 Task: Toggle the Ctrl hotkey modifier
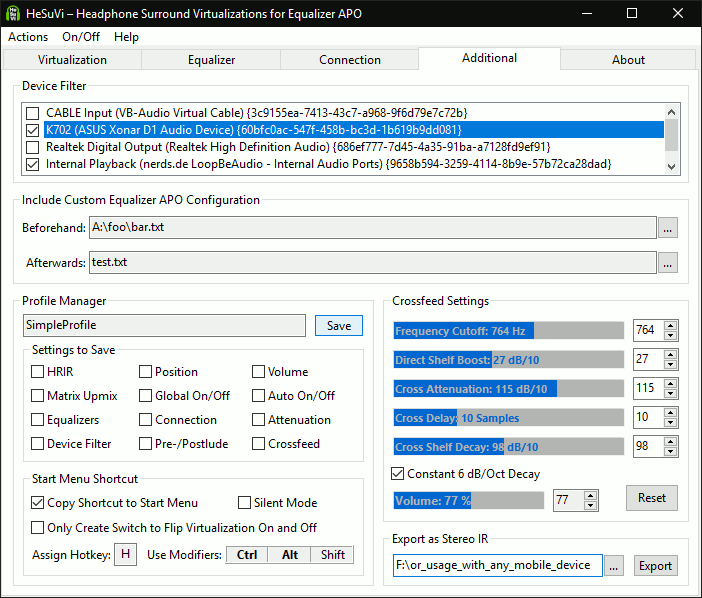[x=246, y=555]
